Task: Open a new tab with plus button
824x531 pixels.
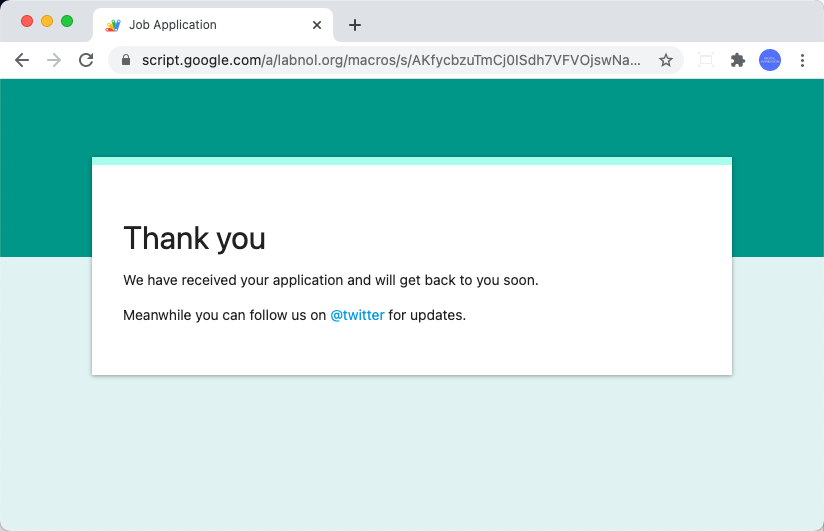Action: click(x=355, y=25)
